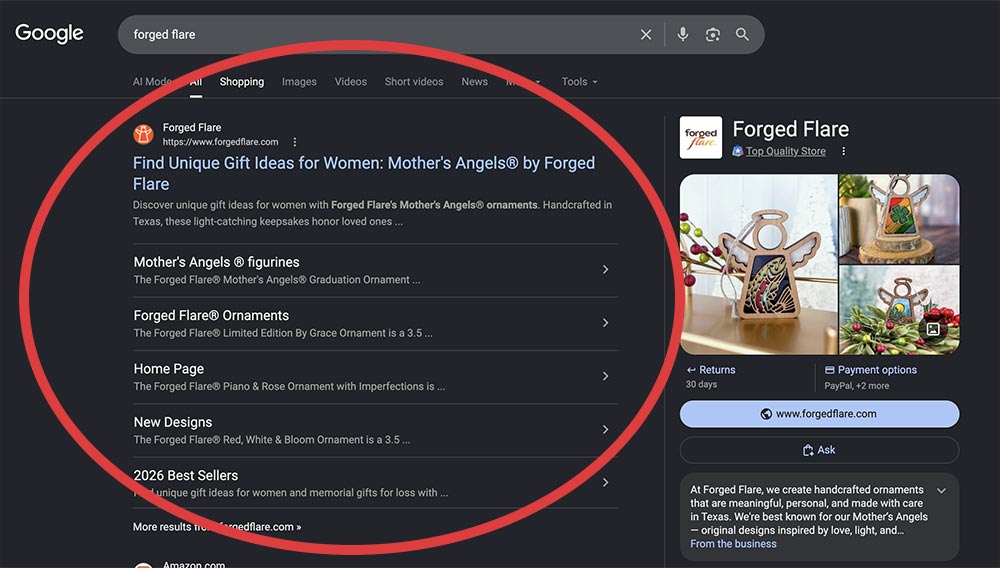Click the Payment options link
1000x568 pixels.
pyautogui.click(x=871, y=370)
